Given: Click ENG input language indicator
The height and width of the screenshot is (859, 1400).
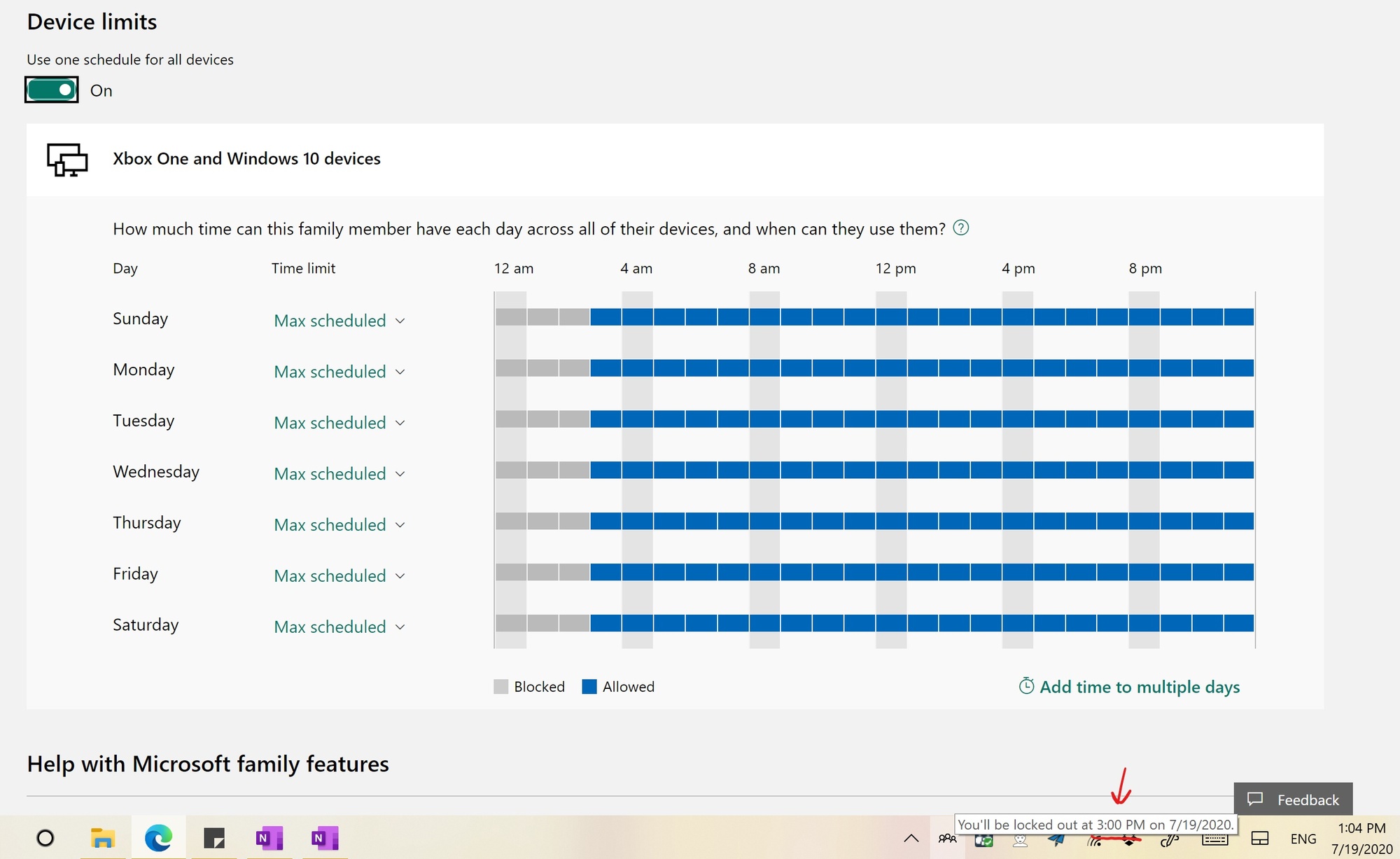Looking at the screenshot, I should [x=1303, y=839].
